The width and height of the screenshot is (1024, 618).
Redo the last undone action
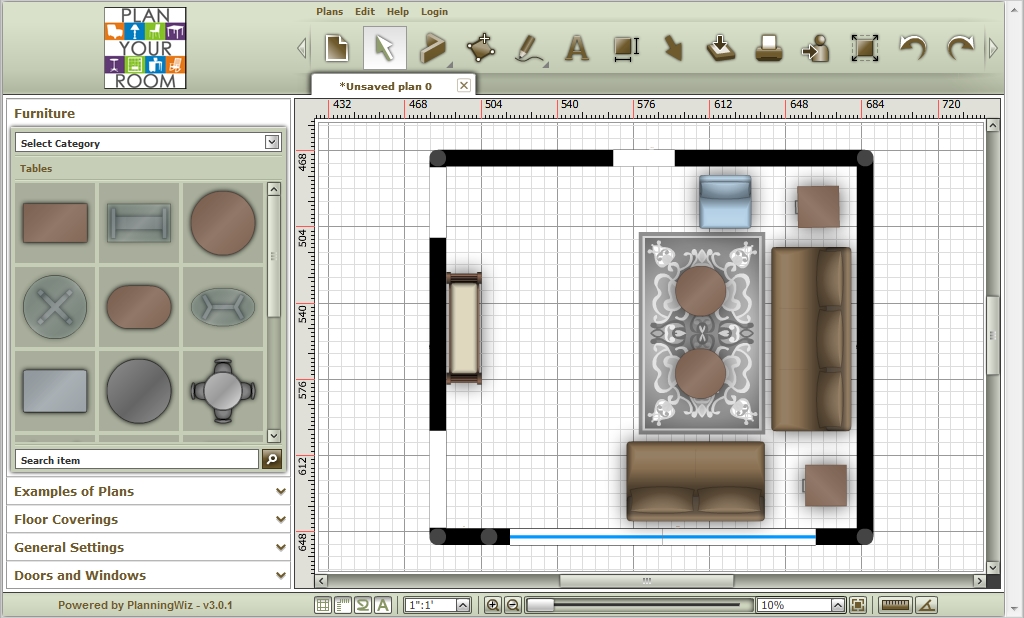(959, 47)
